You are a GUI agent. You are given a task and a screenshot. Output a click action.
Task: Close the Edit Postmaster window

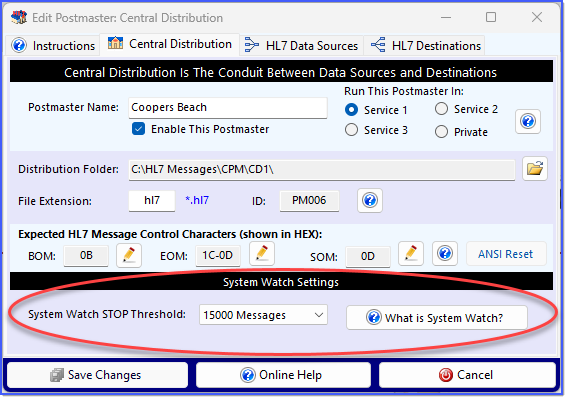537,17
